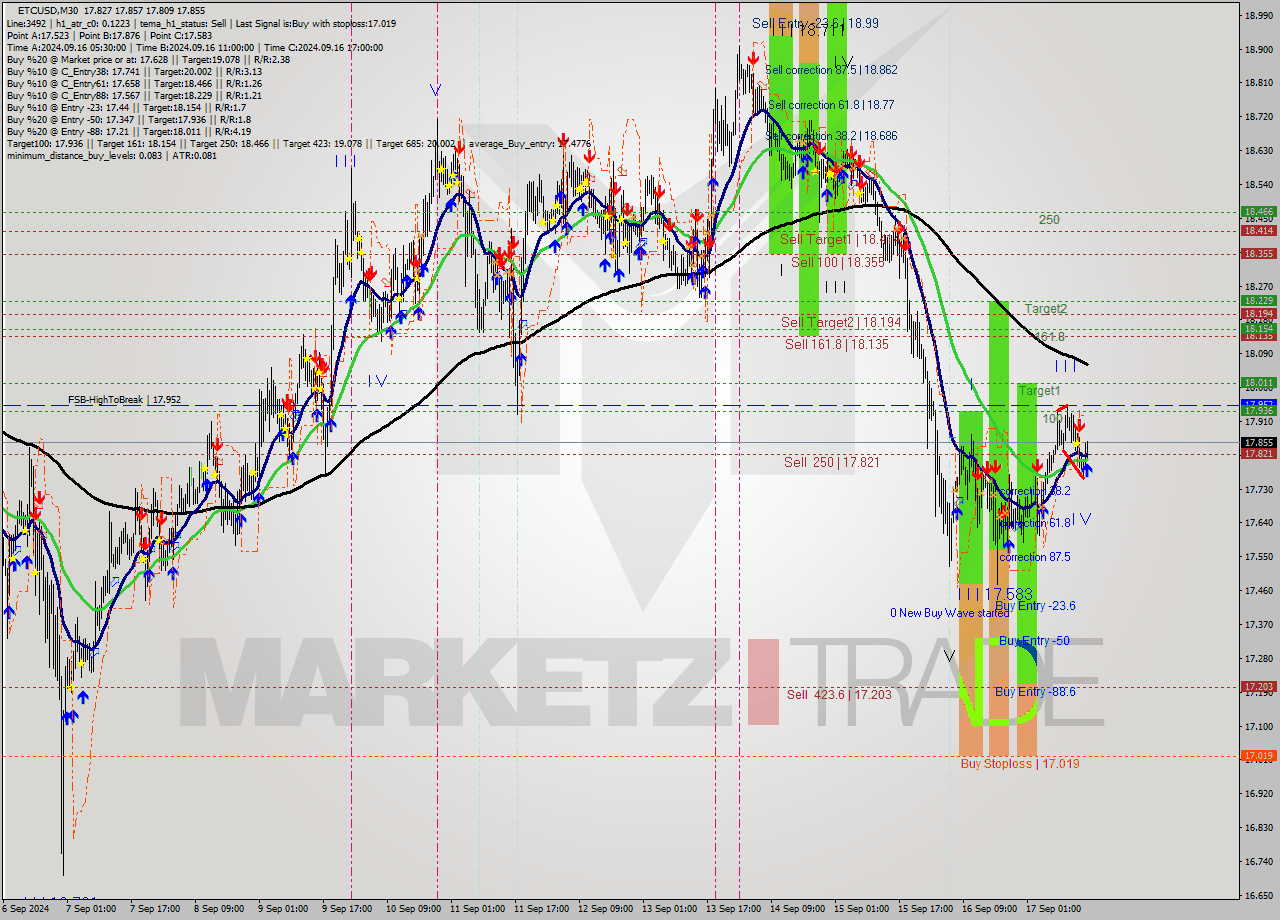Select the 'Sell 250 | 17.821' label
The width and height of the screenshot is (1280, 920).
[x=832, y=462]
